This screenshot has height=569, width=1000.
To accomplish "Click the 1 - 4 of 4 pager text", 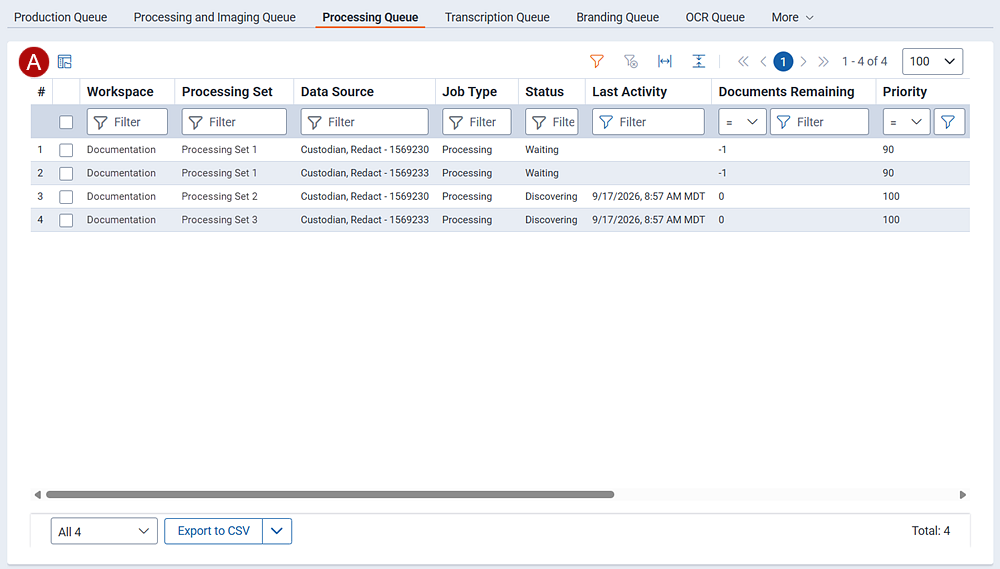I will [x=864, y=61].
